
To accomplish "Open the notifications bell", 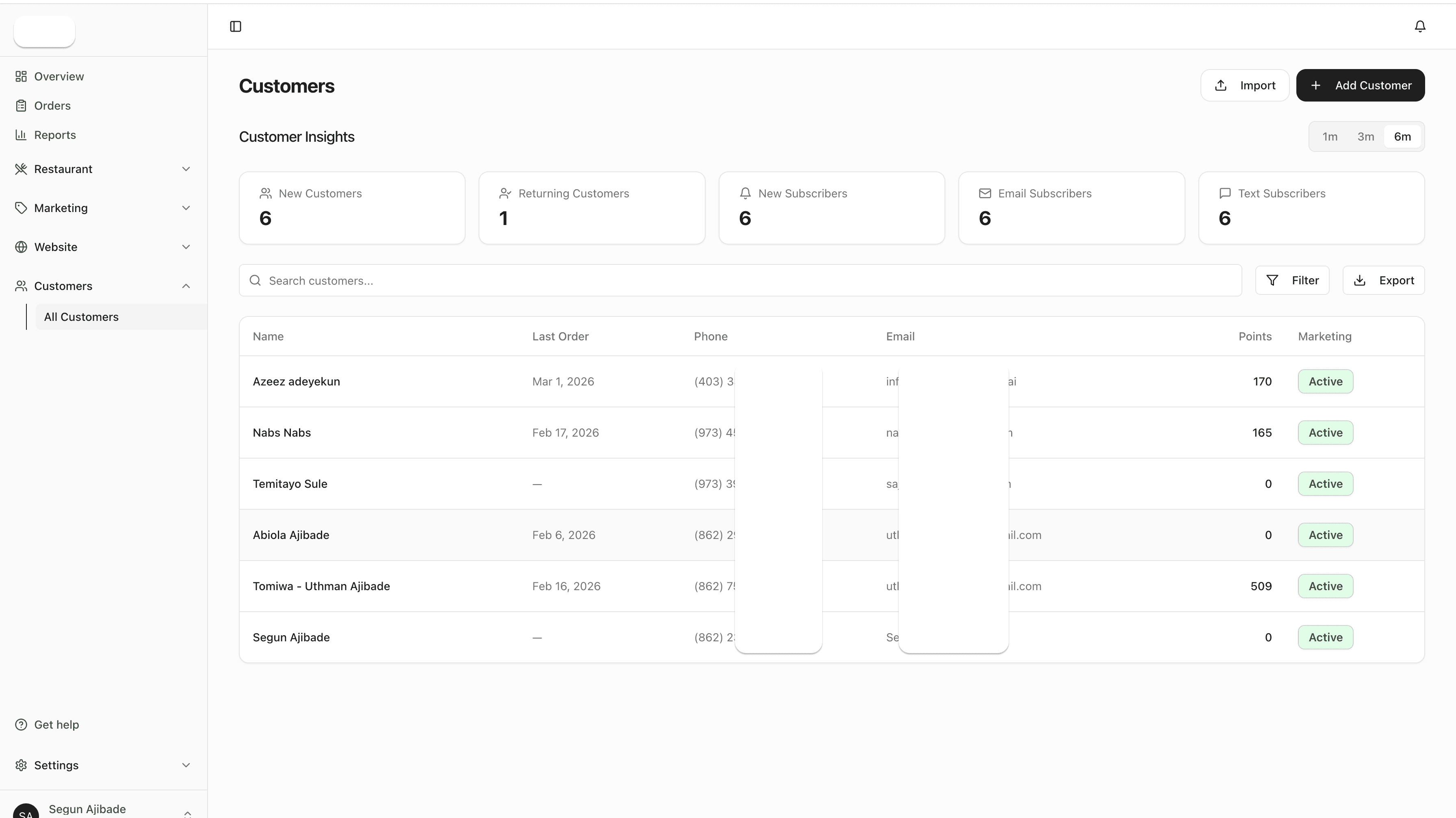I will (x=1420, y=26).
